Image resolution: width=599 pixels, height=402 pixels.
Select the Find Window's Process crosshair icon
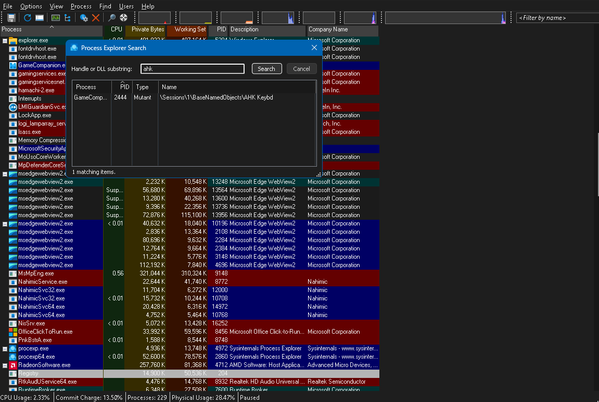click(123, 18)
